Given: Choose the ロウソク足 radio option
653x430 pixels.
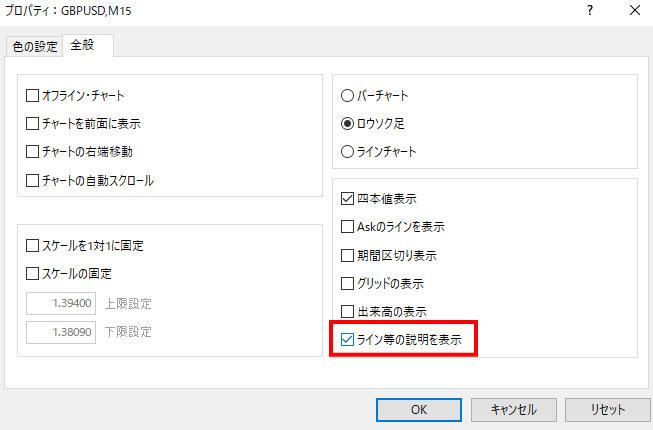Looking at the screenshot, I should click(348, 124).
